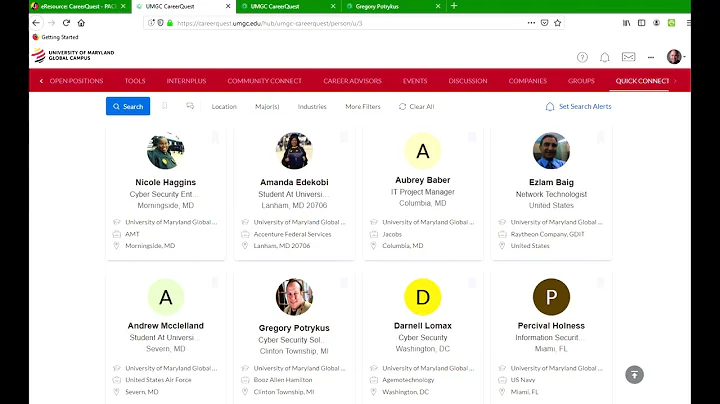Viewport: 720px width, 404px height.
Task: Close the Gregory Potrykus tab
Action: (438, 6)
